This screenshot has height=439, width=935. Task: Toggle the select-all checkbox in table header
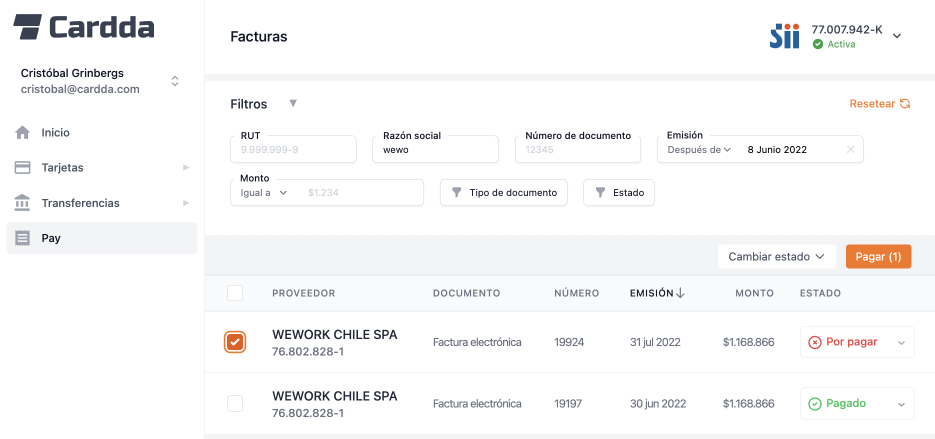pos(235,293)
